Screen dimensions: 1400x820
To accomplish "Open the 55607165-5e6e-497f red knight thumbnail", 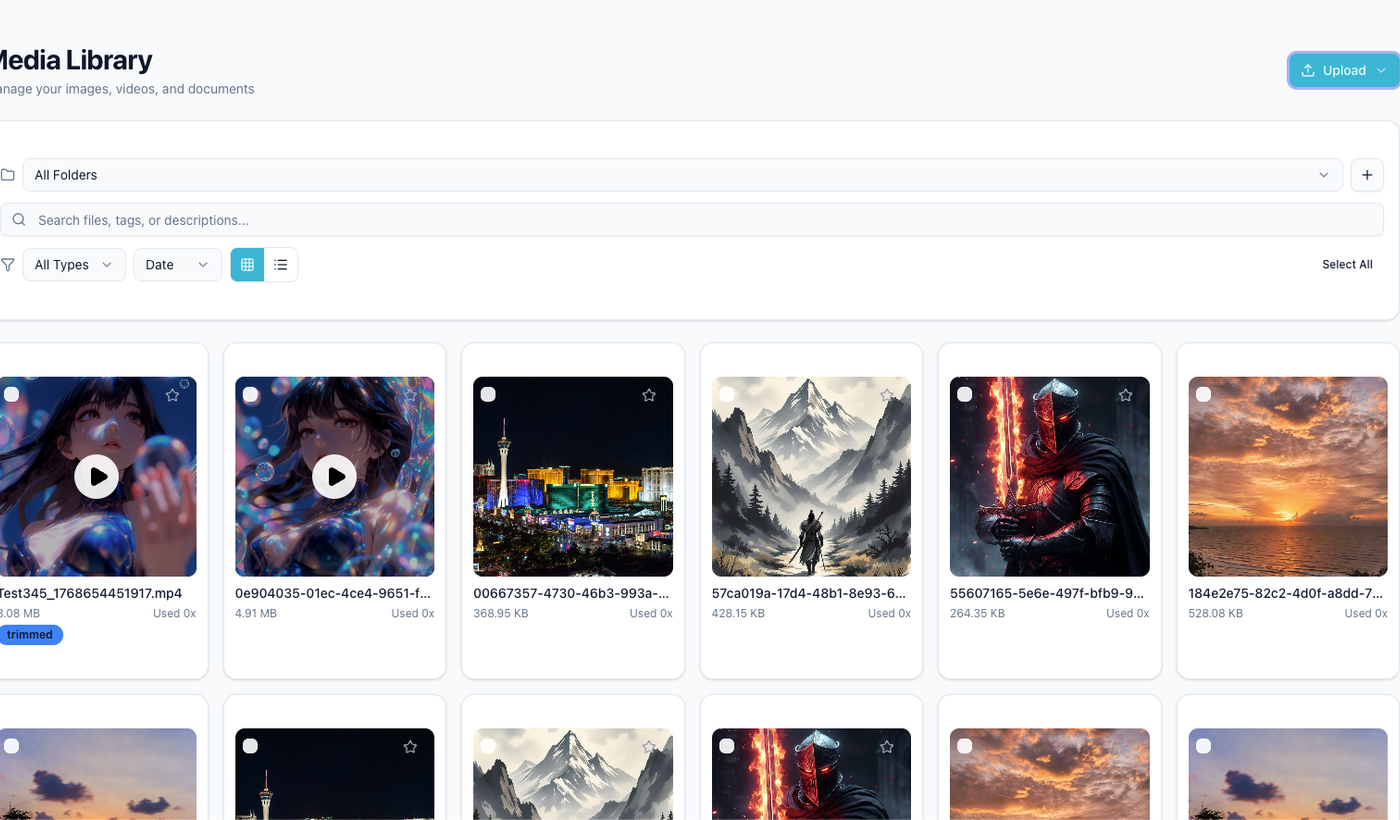I will coord(1050,477).
